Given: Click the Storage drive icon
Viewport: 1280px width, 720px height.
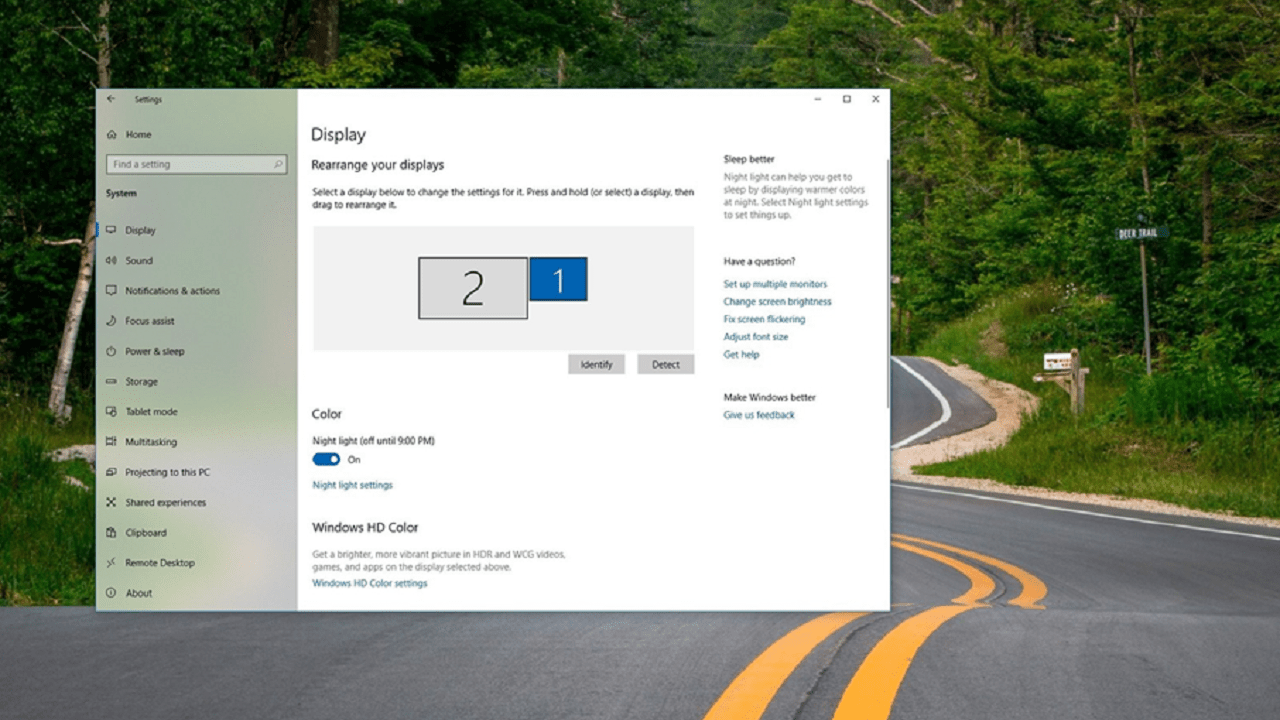Looking at the screenshot, I should [x=111, y=381].
